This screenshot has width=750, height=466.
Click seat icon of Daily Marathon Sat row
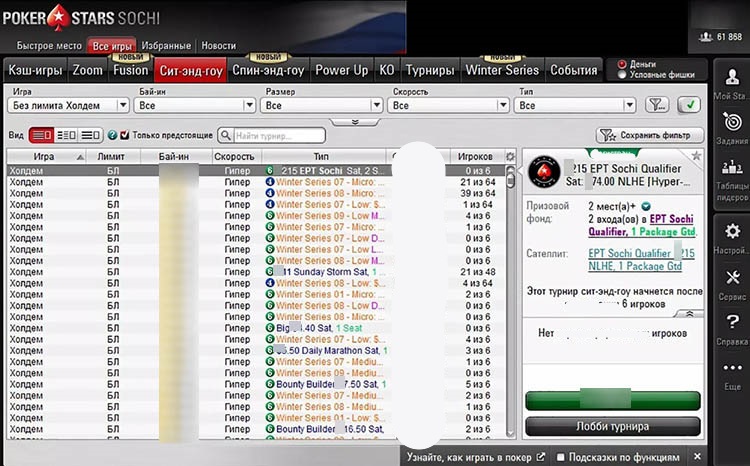pos(270,350)
